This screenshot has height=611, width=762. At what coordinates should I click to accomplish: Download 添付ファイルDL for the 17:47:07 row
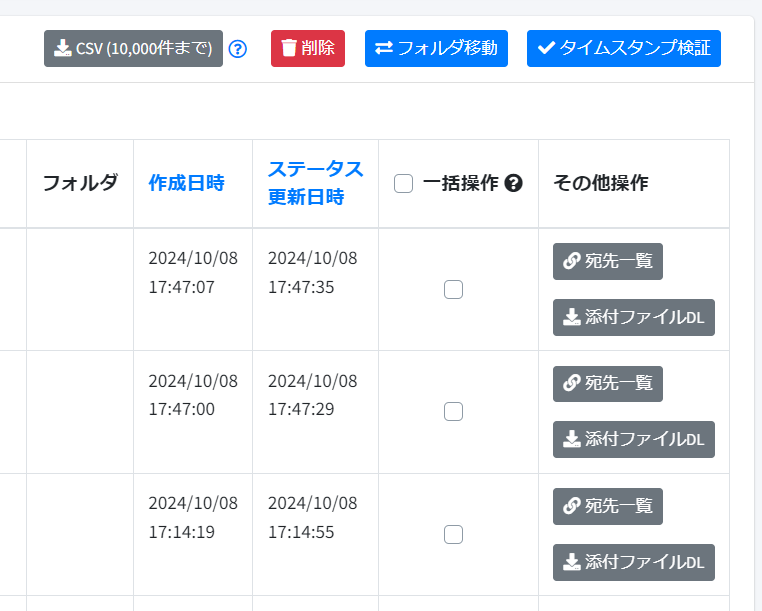click(x=633, y=317)
